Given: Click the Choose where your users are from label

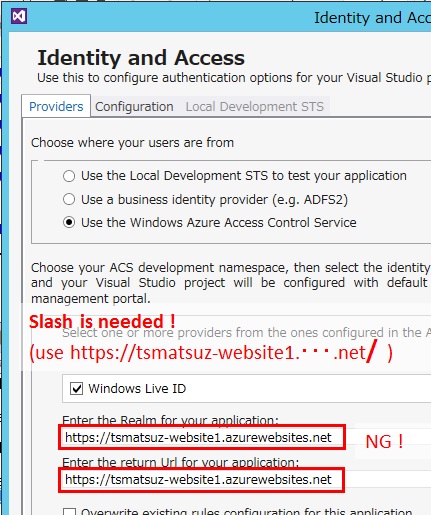Looking at the screenshot, I should pyautogui.click(x=132, y=143).
